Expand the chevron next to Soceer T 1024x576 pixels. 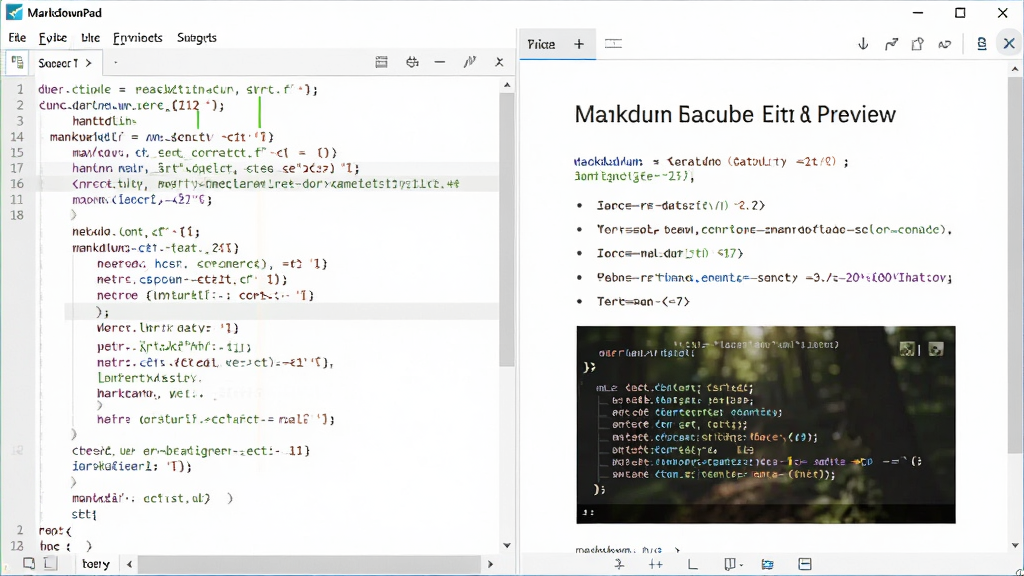(x=88, y=63)
